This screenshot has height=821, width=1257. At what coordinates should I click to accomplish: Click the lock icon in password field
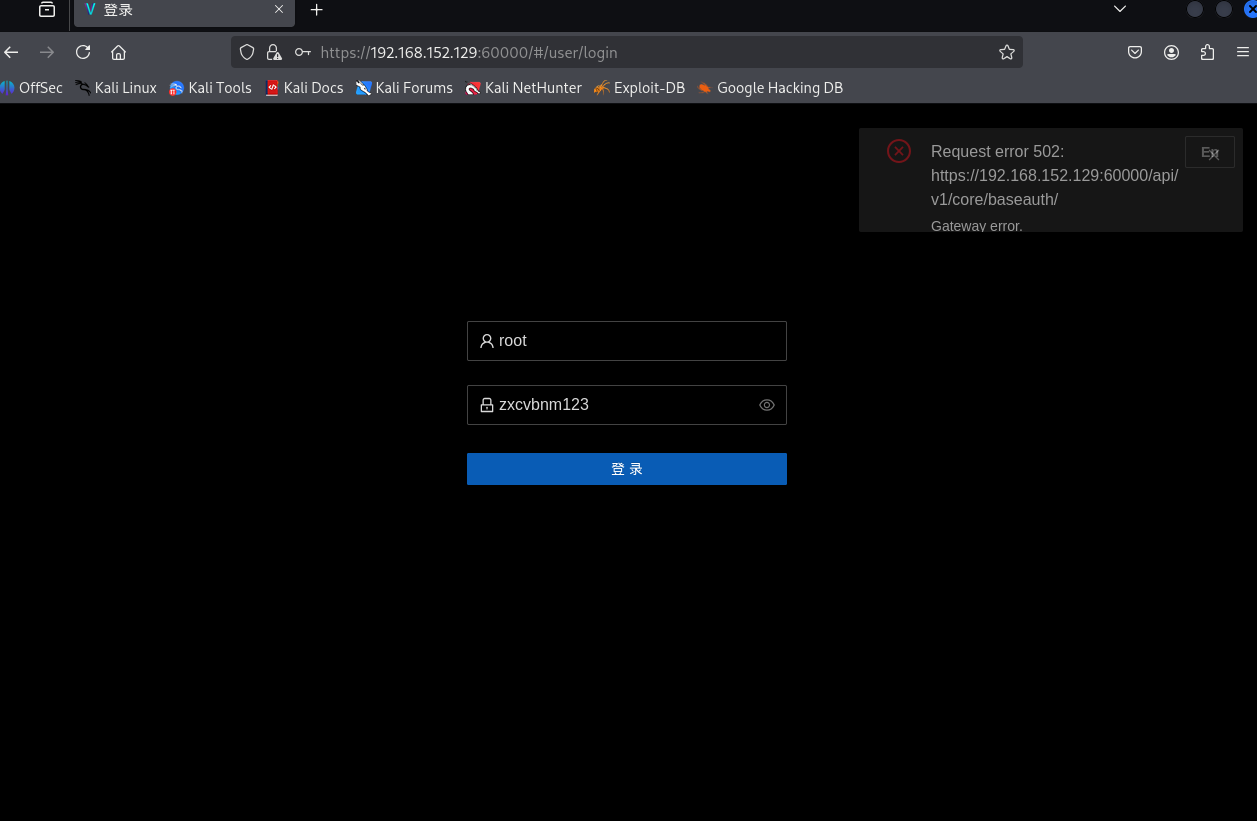487,405
